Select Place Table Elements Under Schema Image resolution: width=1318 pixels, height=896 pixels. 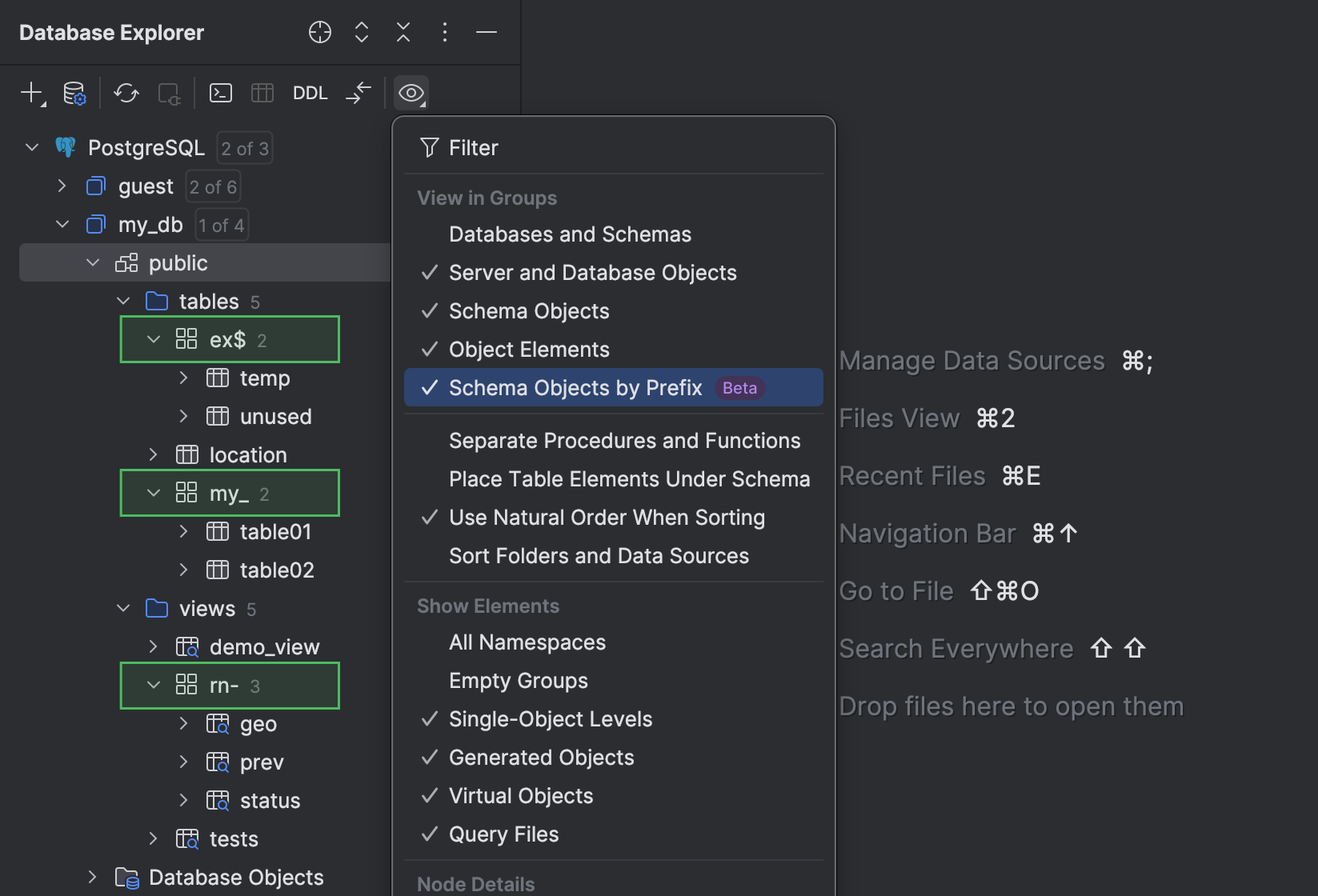pyautogui.click(x=613, y=479)
